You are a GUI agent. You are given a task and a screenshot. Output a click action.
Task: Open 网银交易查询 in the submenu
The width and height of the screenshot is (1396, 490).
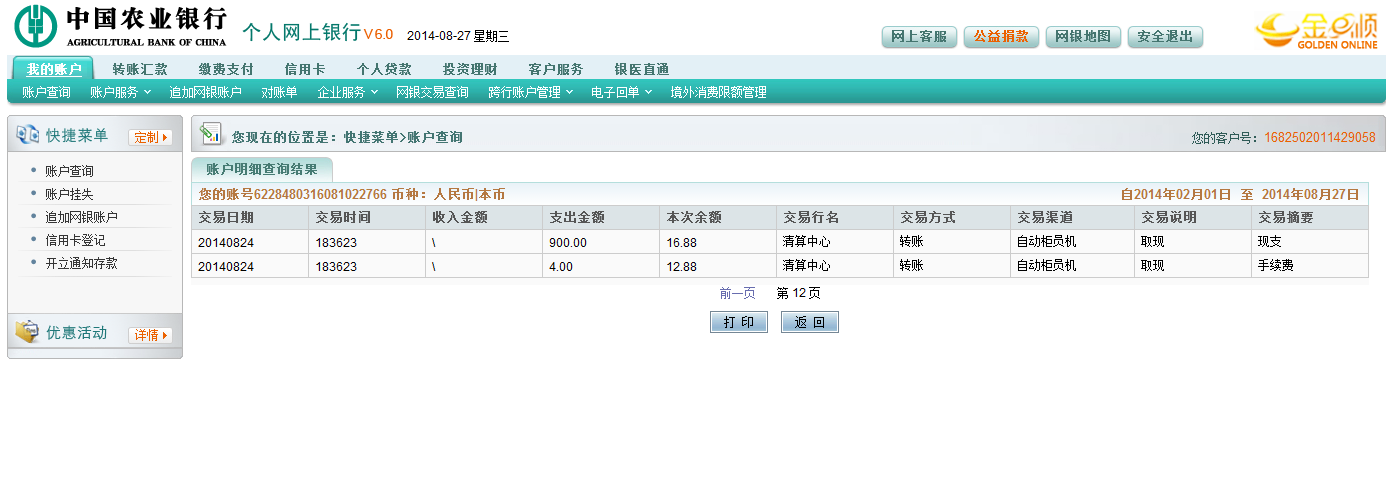432,92
